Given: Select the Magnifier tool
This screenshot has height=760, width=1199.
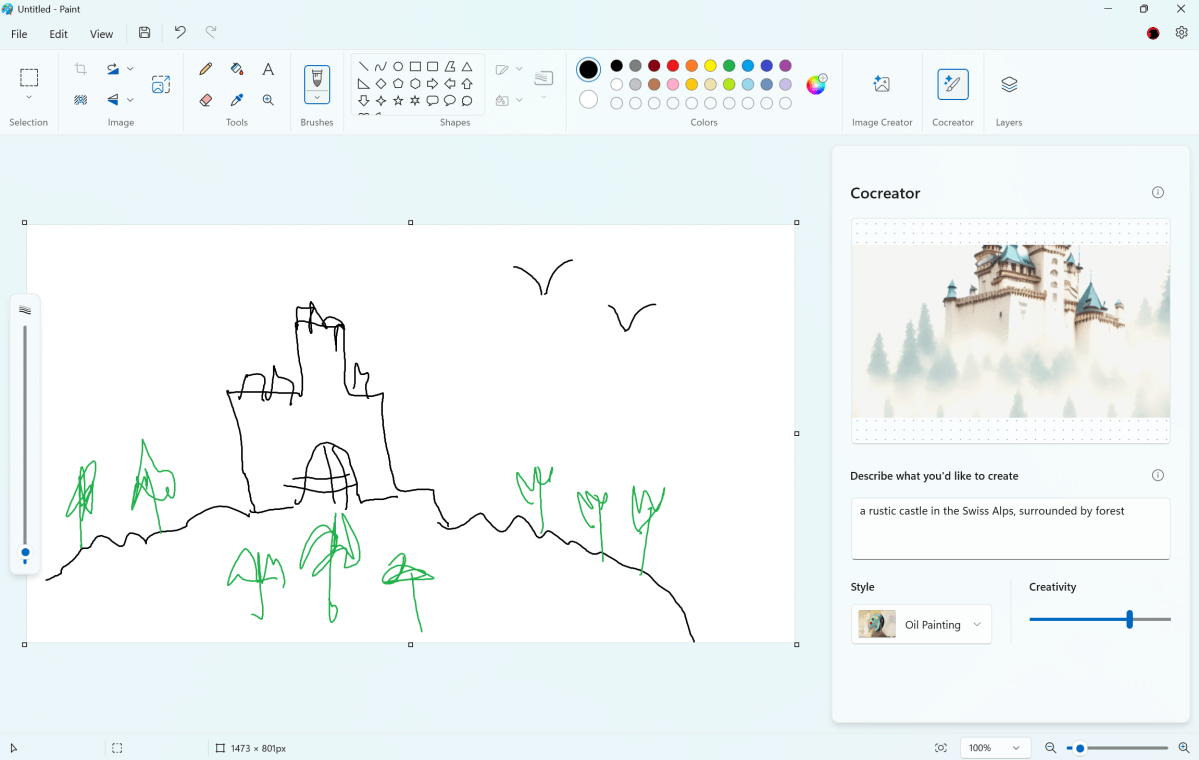Looking at the screenshot, I should click(x=268, y=99).
